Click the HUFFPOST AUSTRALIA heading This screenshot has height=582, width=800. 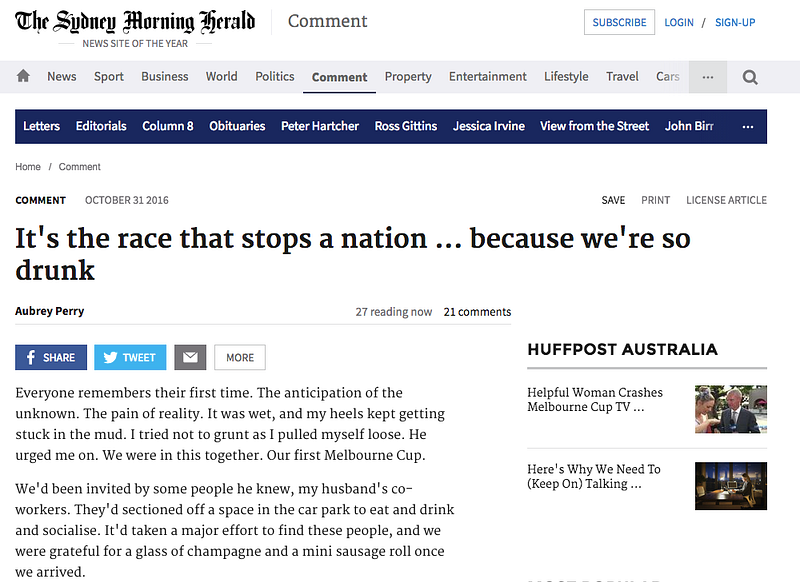coord(622,349)
